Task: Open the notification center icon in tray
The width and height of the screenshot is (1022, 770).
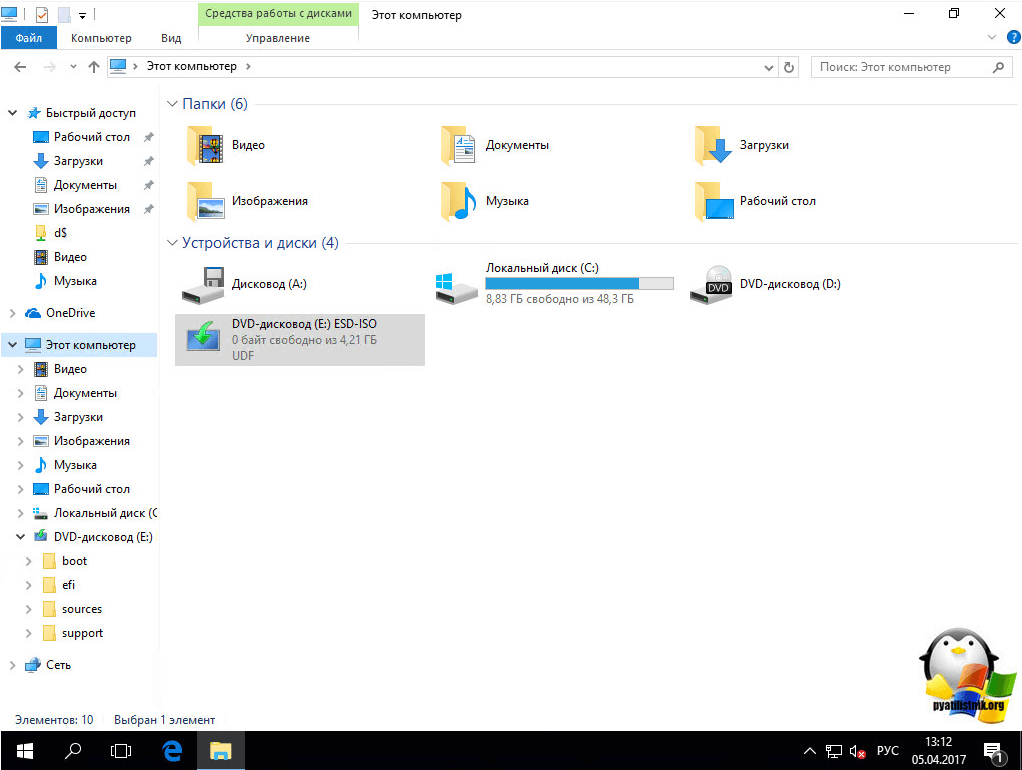Action: coord(993,751)
